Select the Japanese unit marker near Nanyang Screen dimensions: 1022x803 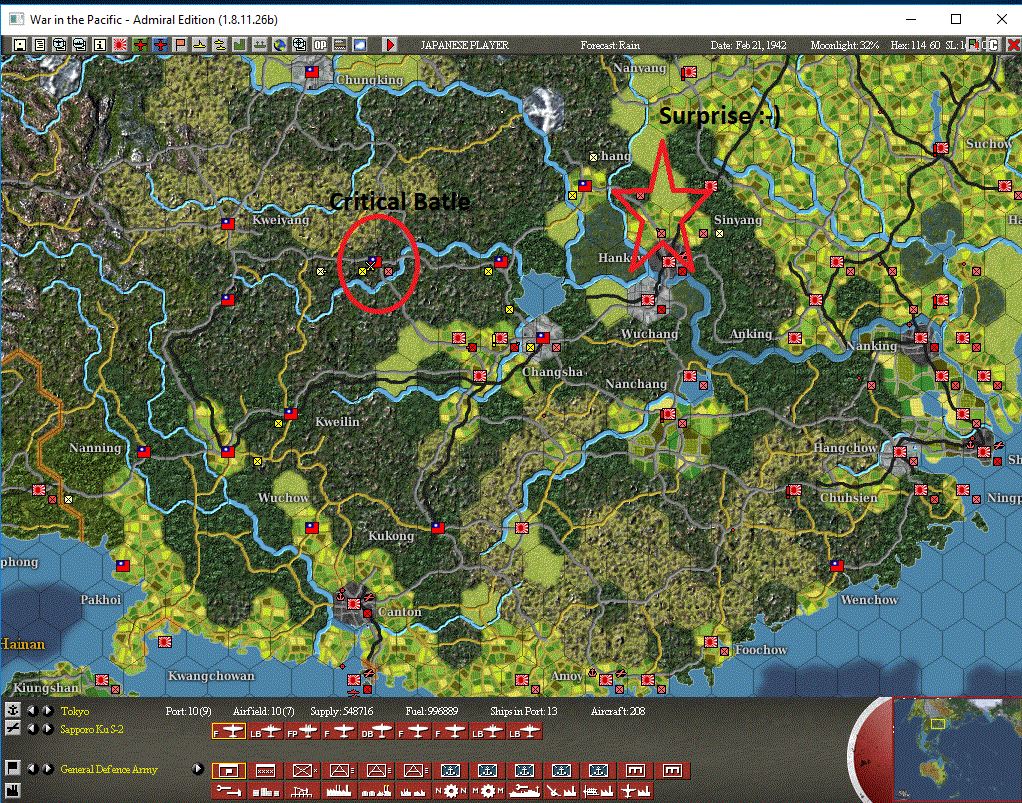click(688, 73)
